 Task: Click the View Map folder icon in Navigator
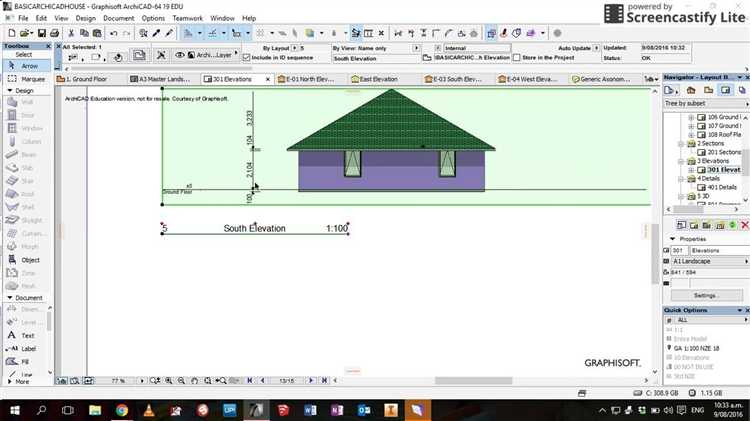[708, 90]
